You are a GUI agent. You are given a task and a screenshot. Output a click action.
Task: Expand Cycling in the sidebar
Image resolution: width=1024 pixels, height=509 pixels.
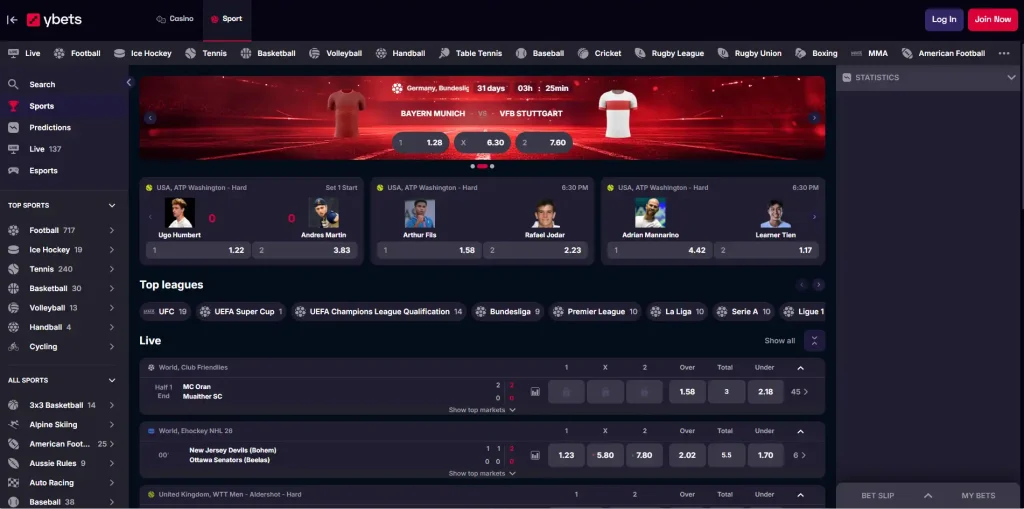click(x=112, y=346)
